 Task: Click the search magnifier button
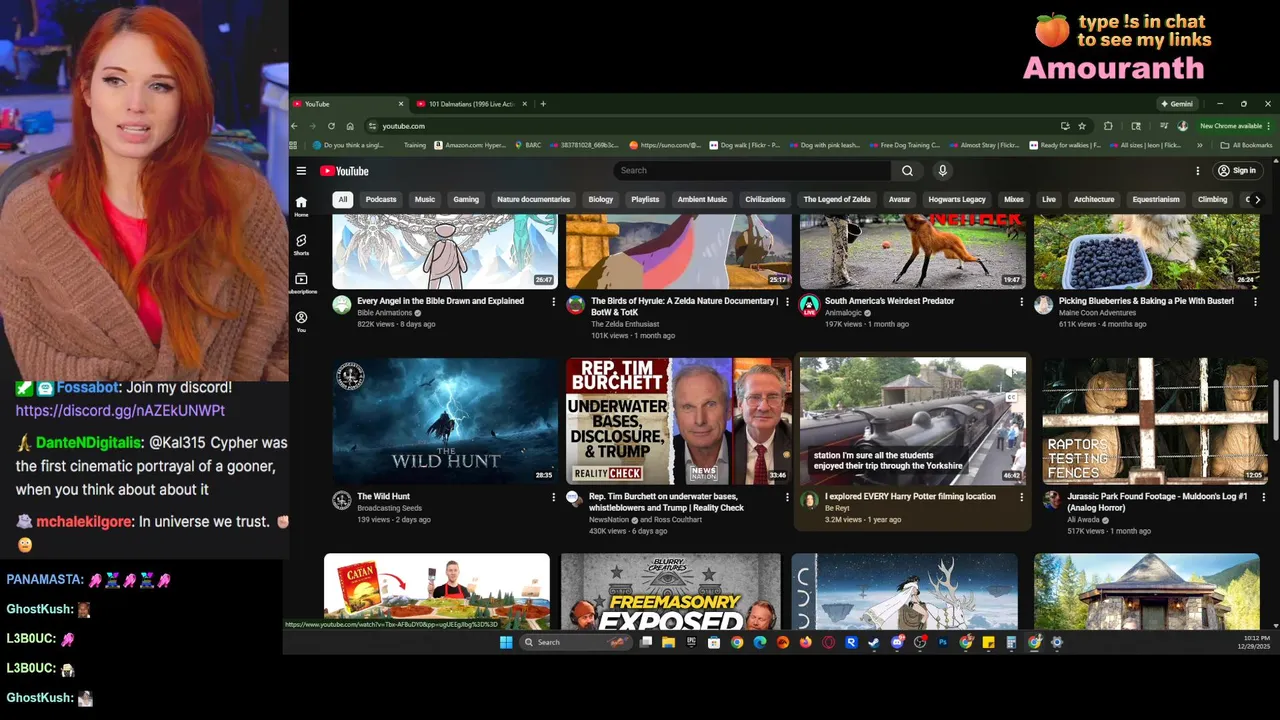click(x=907, y=171)
